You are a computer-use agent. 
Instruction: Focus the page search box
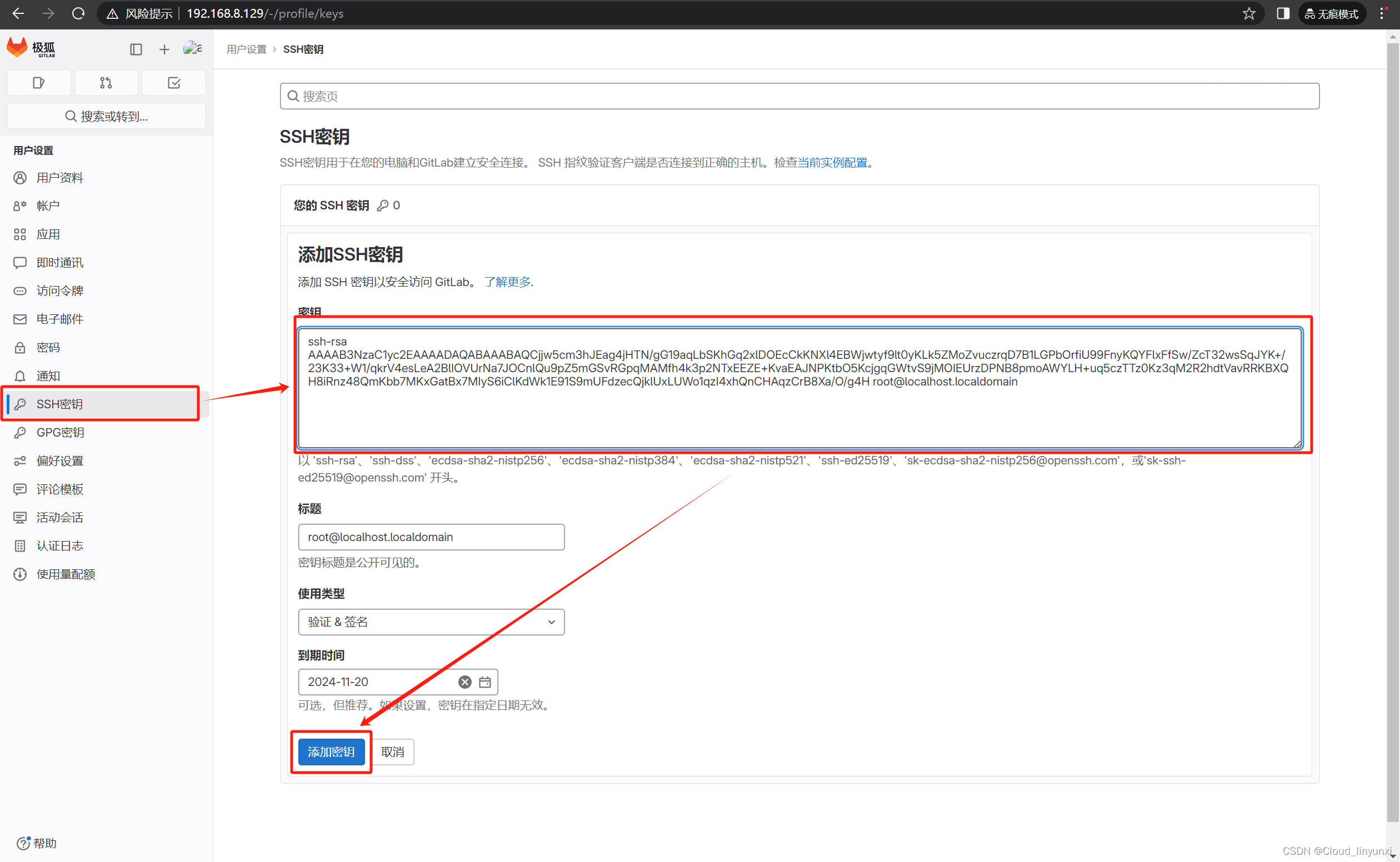(799, 96)
